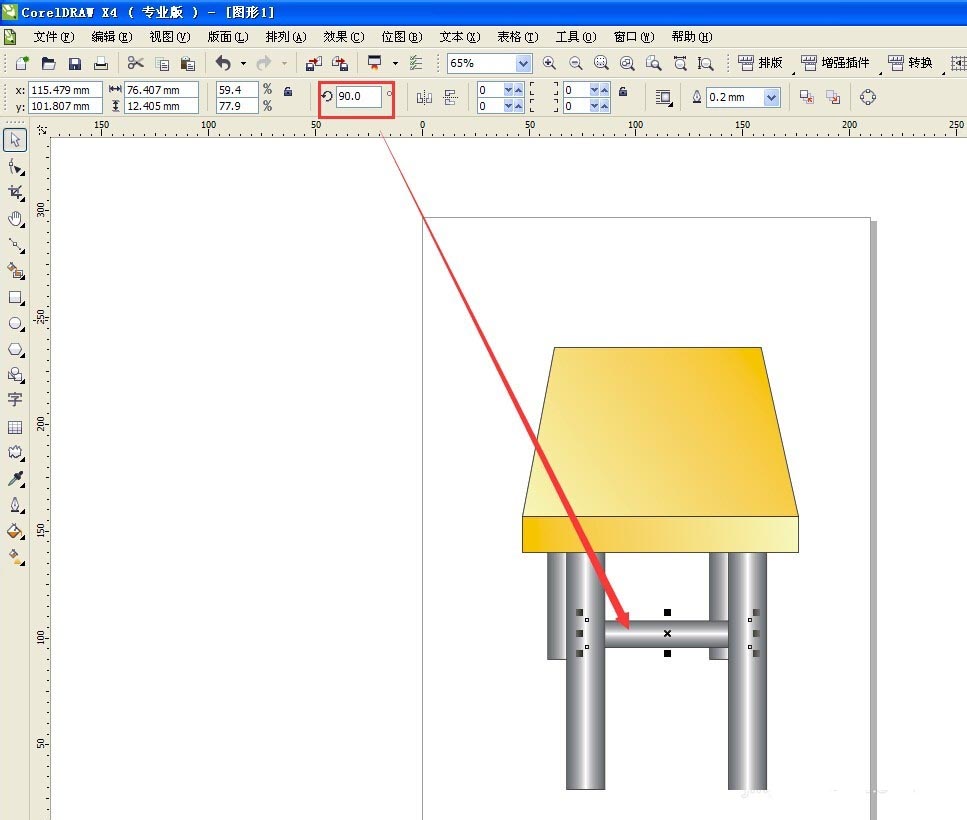Screen dimensions: 967x820
Task: Open the zoom level 65% dropdown
Action: [523, 63]
